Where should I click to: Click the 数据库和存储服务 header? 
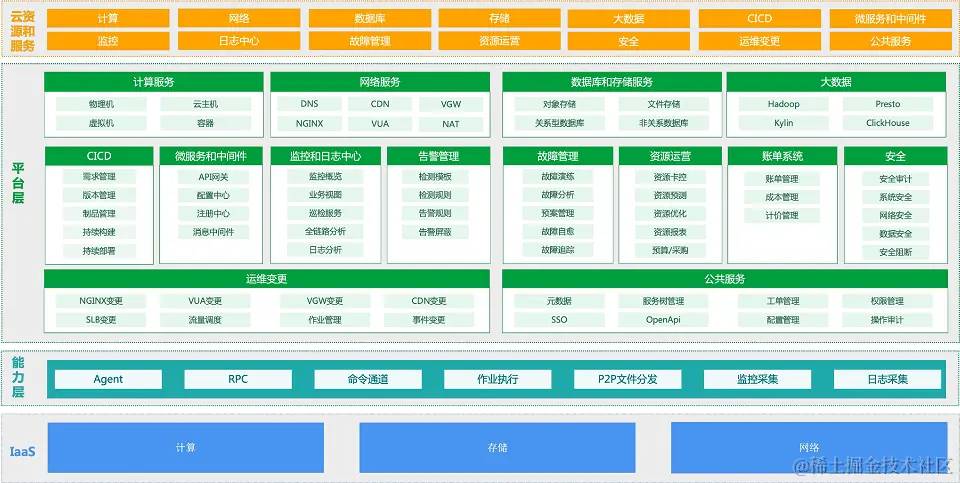(x=612, y=82)
